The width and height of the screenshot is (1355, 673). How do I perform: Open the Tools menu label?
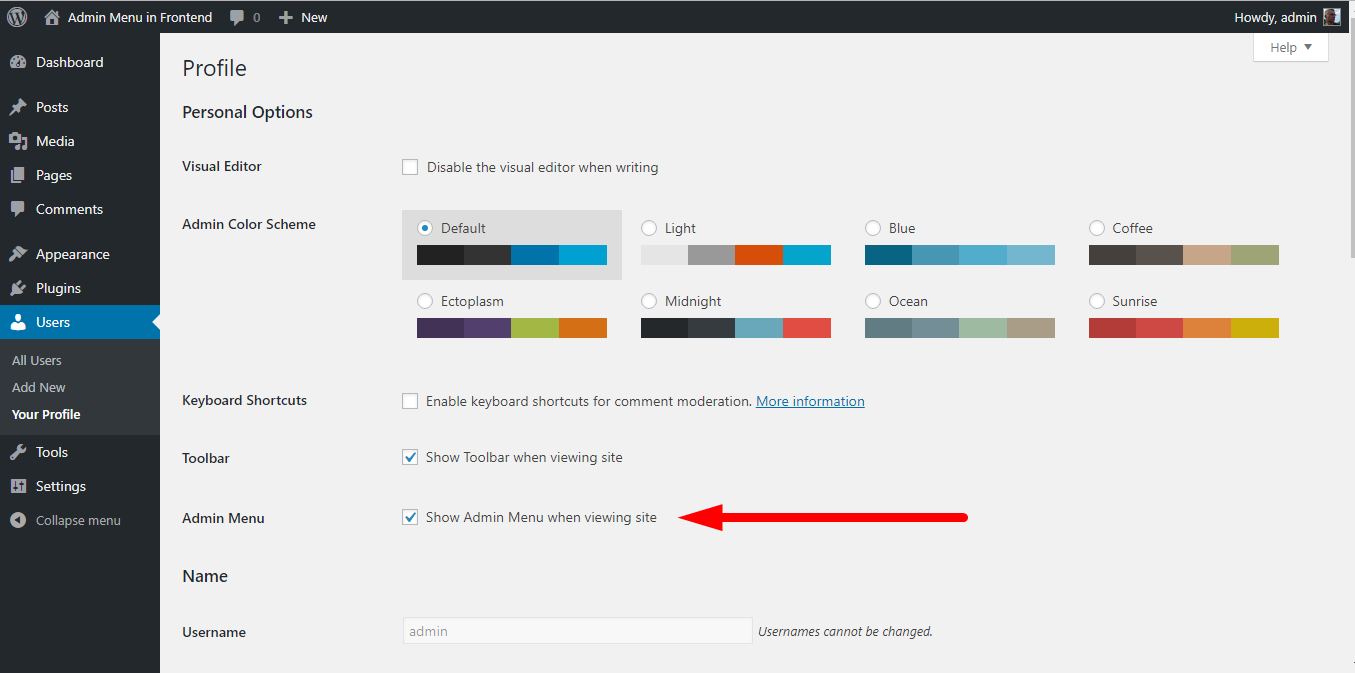52,452
